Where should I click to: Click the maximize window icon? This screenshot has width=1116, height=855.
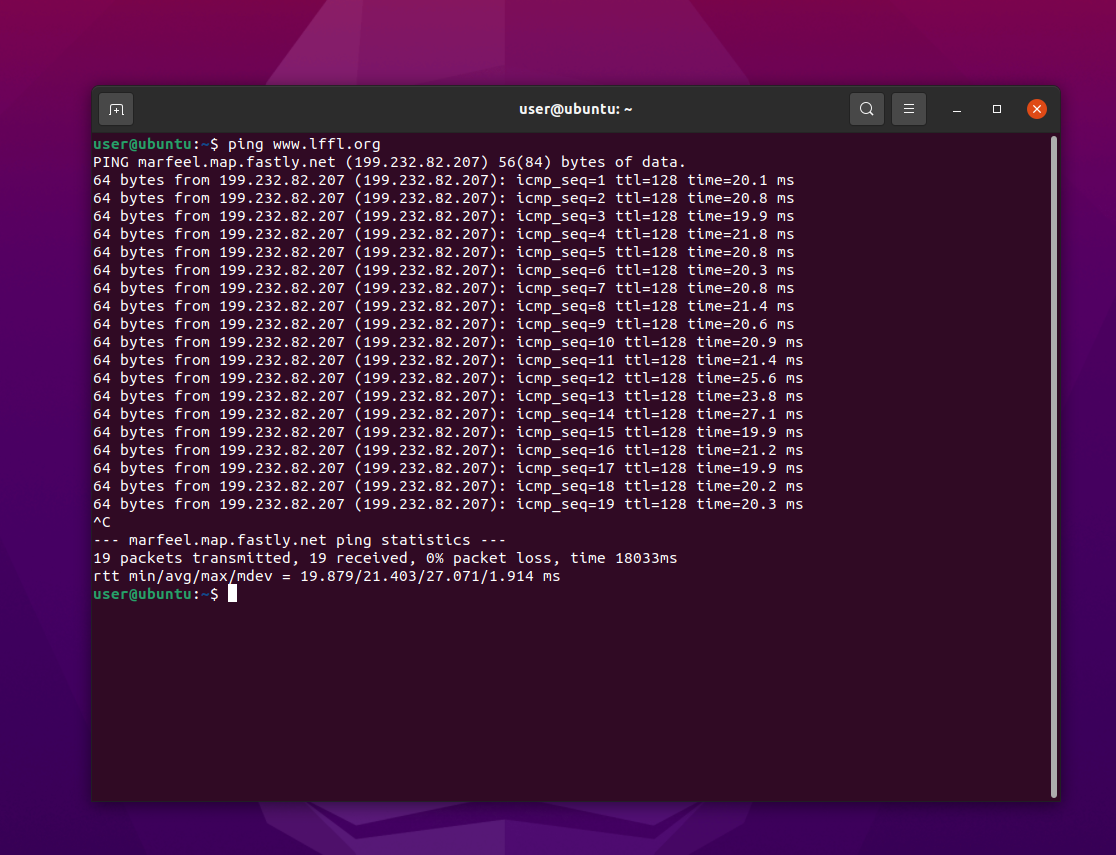point(996,108)
